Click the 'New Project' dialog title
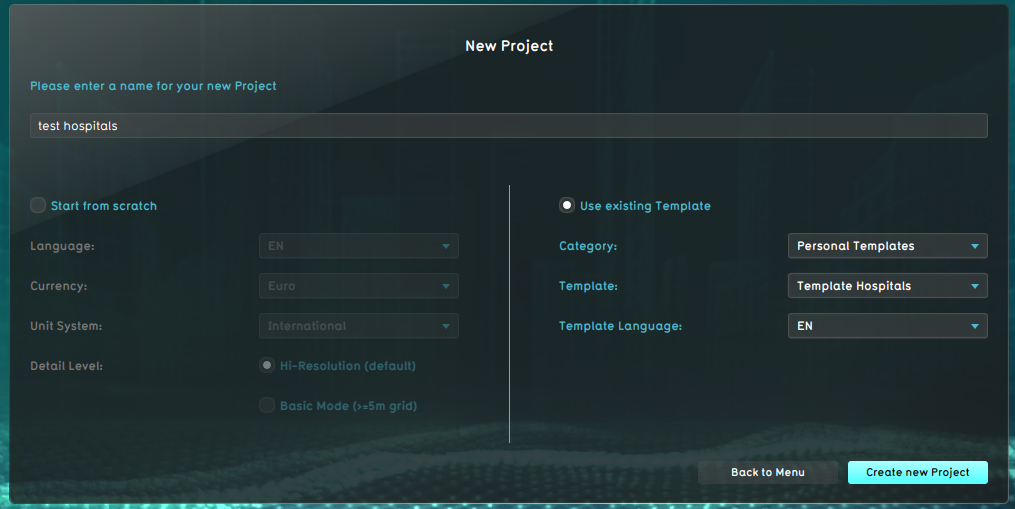The image size is (1015, 509). [x=509, y=46]
